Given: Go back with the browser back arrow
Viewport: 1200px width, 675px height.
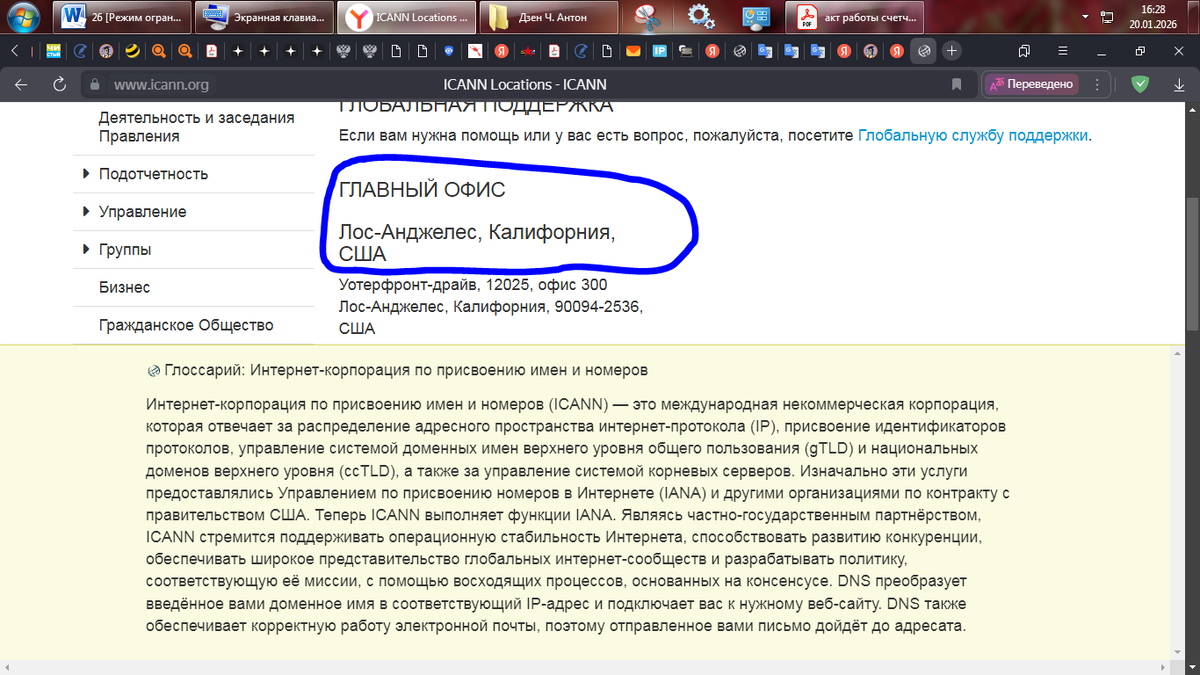Looking at the screenshot, I should tap(21, 84).
